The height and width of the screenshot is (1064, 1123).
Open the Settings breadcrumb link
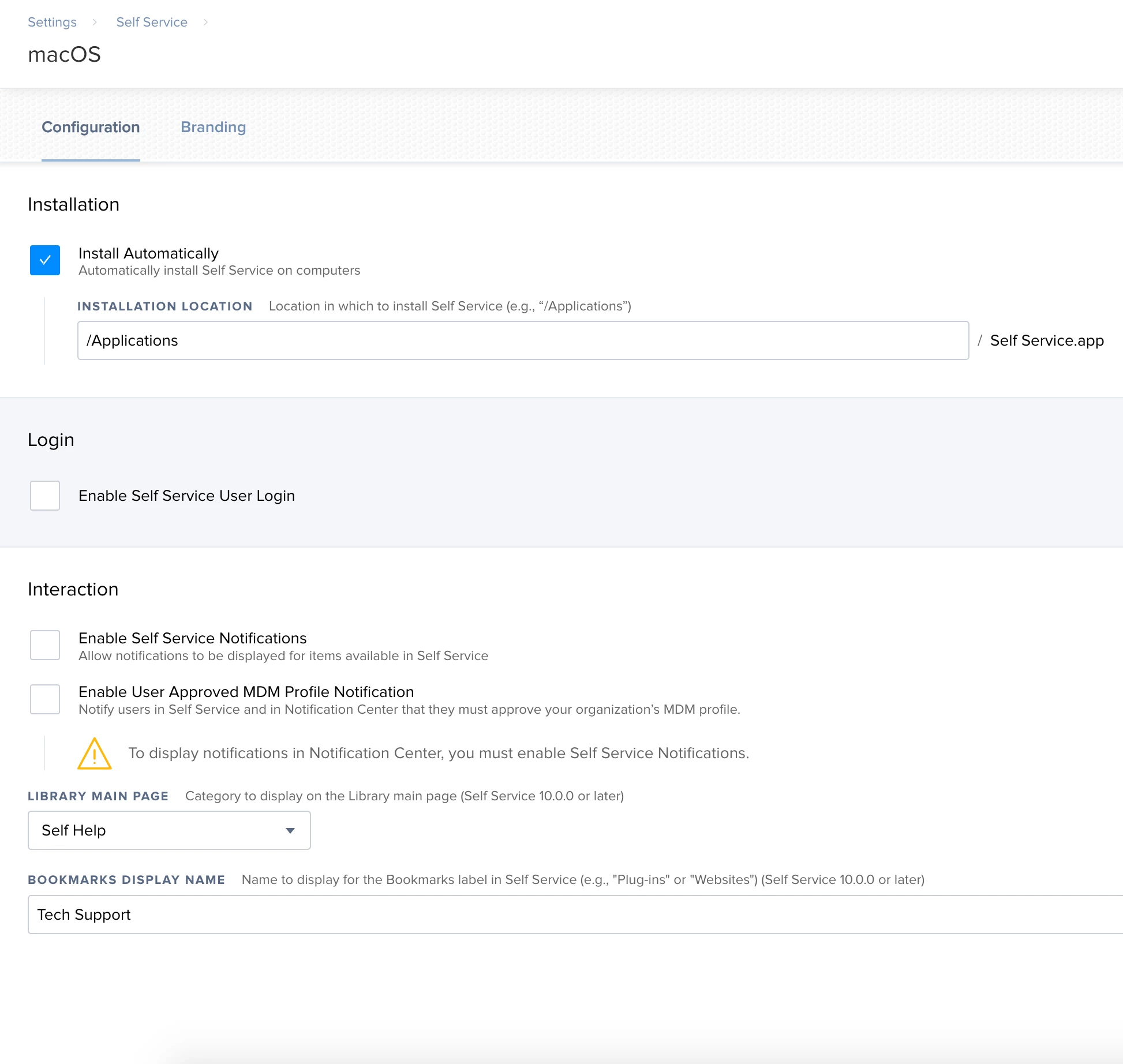pyautogui.click(x=52, y=22)
